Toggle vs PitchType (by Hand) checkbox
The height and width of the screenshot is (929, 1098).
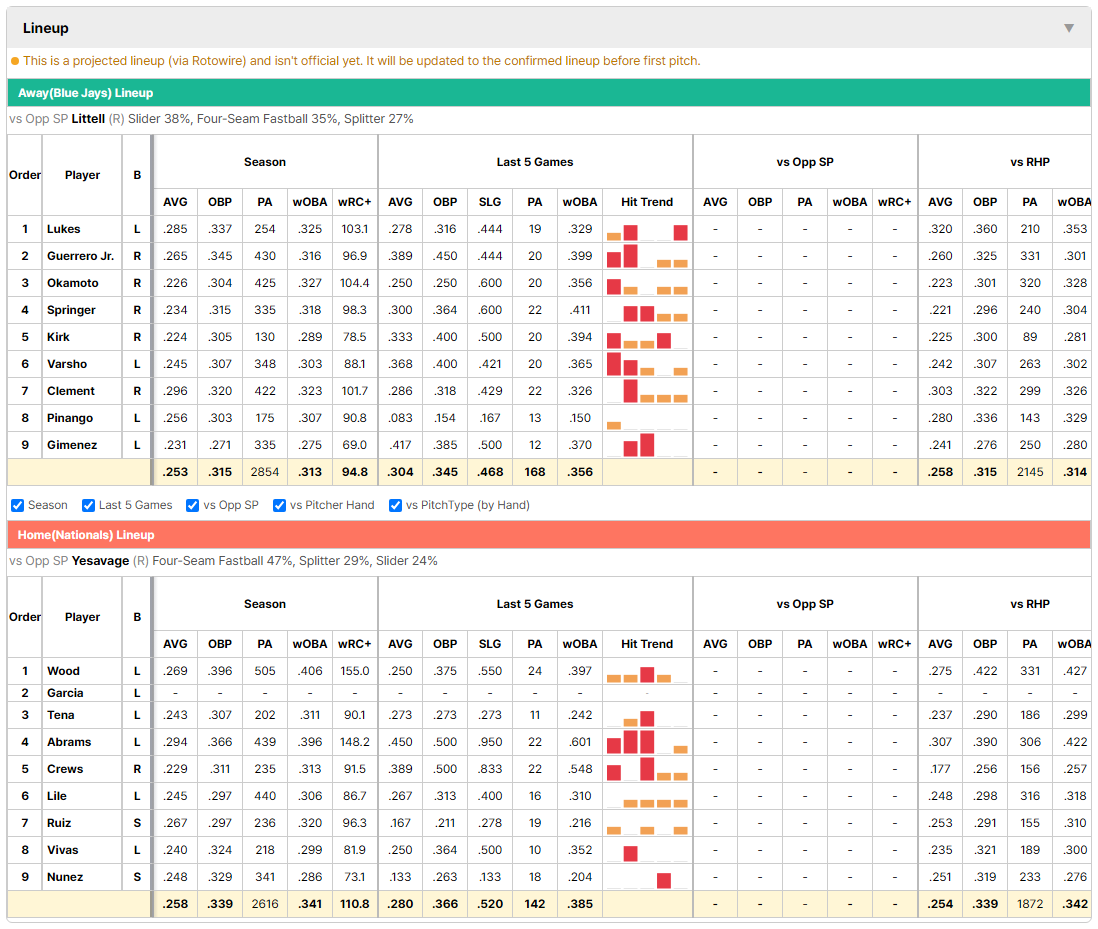(396, 505)
